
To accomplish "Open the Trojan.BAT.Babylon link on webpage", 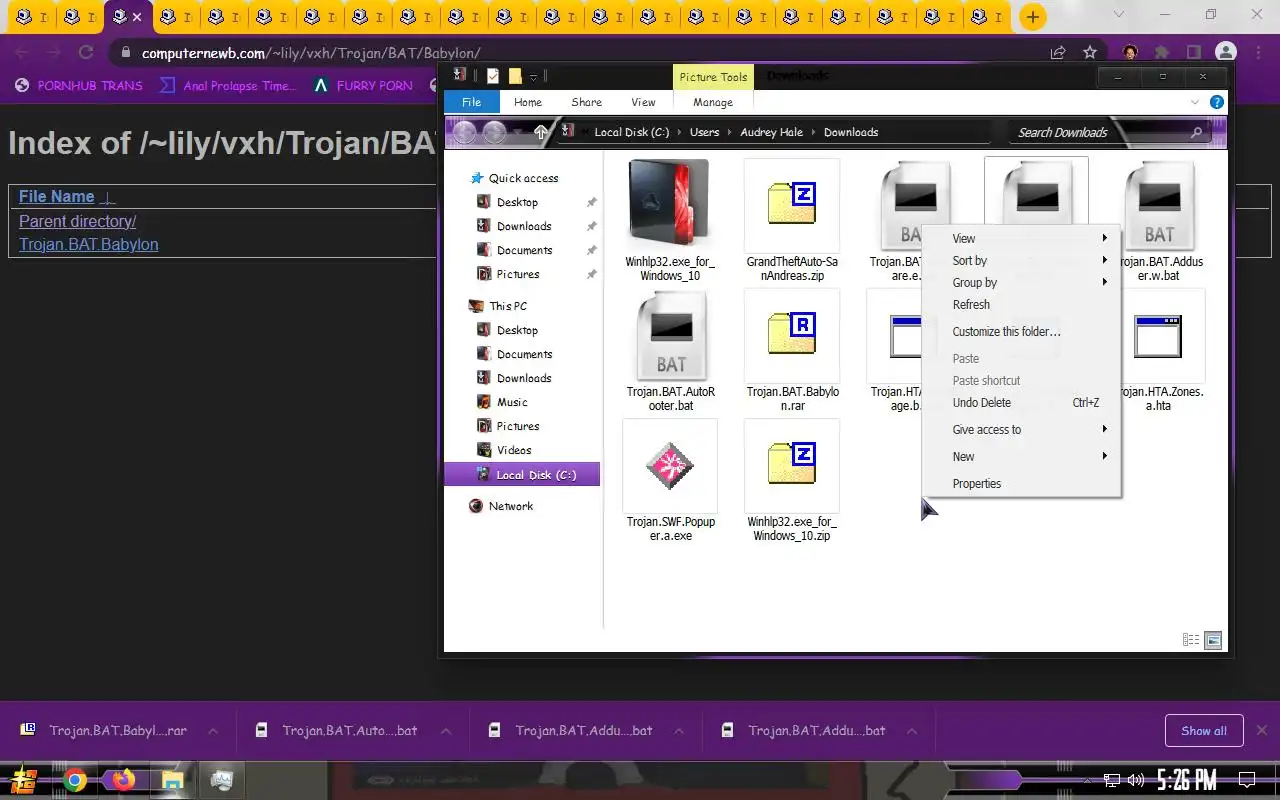I will tap(88, 244).
